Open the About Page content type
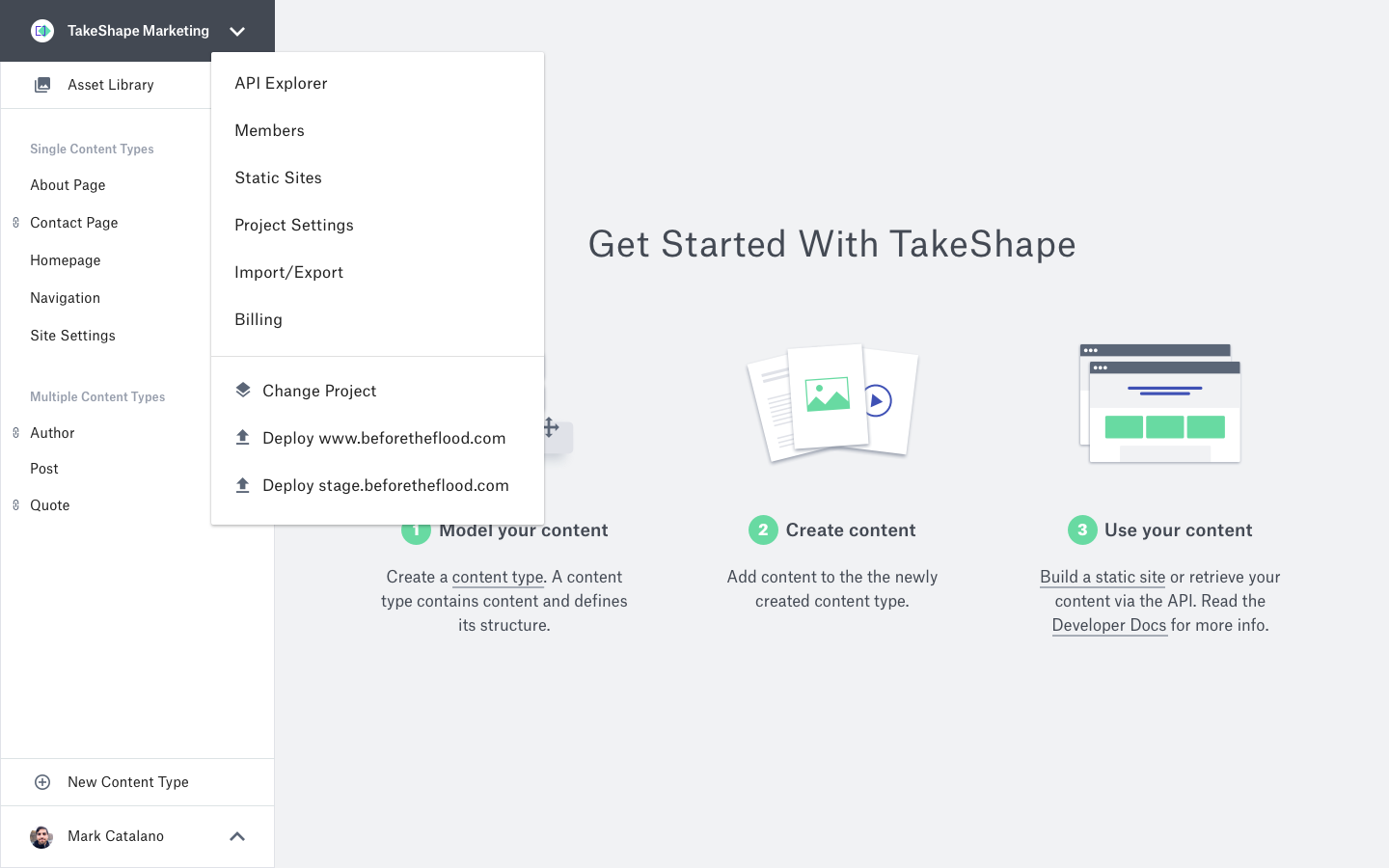1389x868 pixels. pos(68,185)
